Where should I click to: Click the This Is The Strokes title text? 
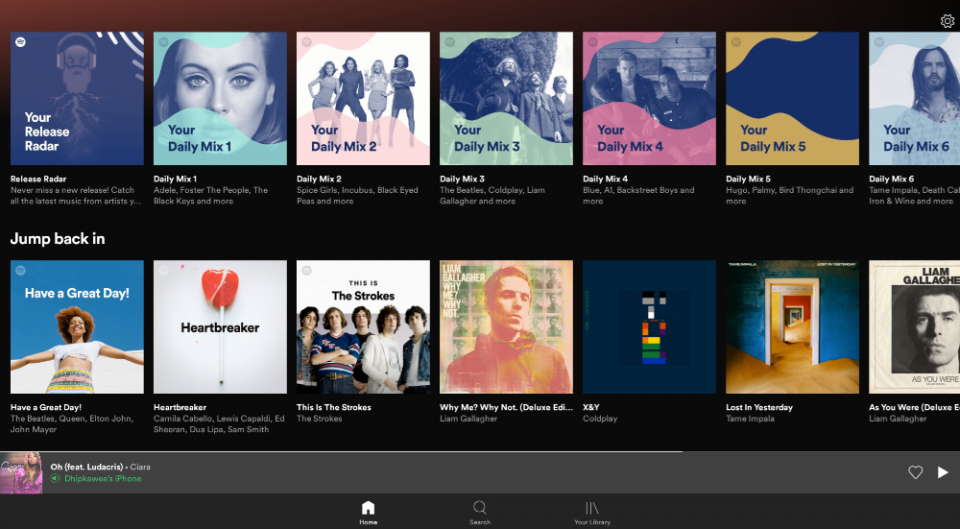(x=334, y=407)
